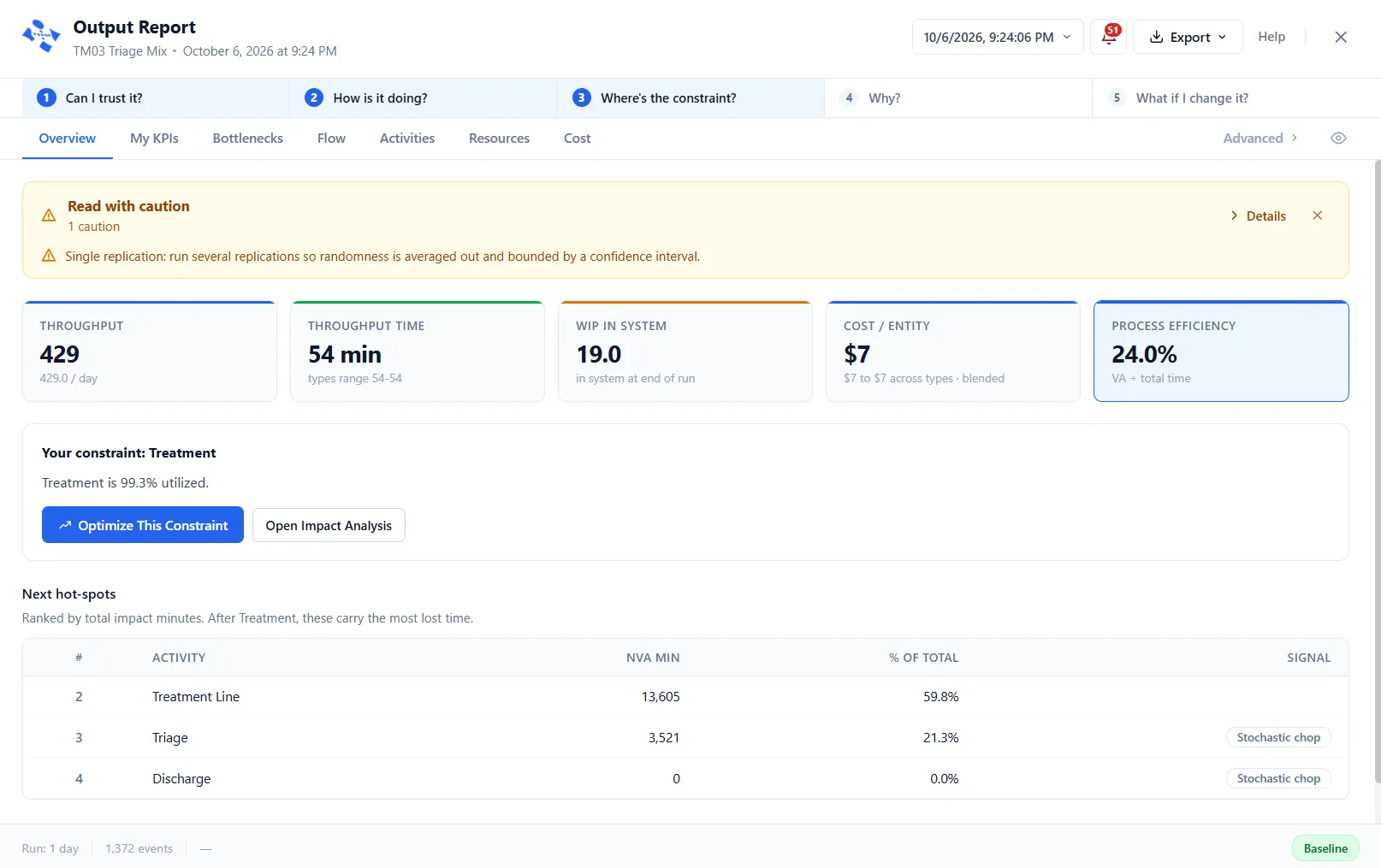
Task: Go to step 3 Where's the constraint?
Action: pos(690,98)
